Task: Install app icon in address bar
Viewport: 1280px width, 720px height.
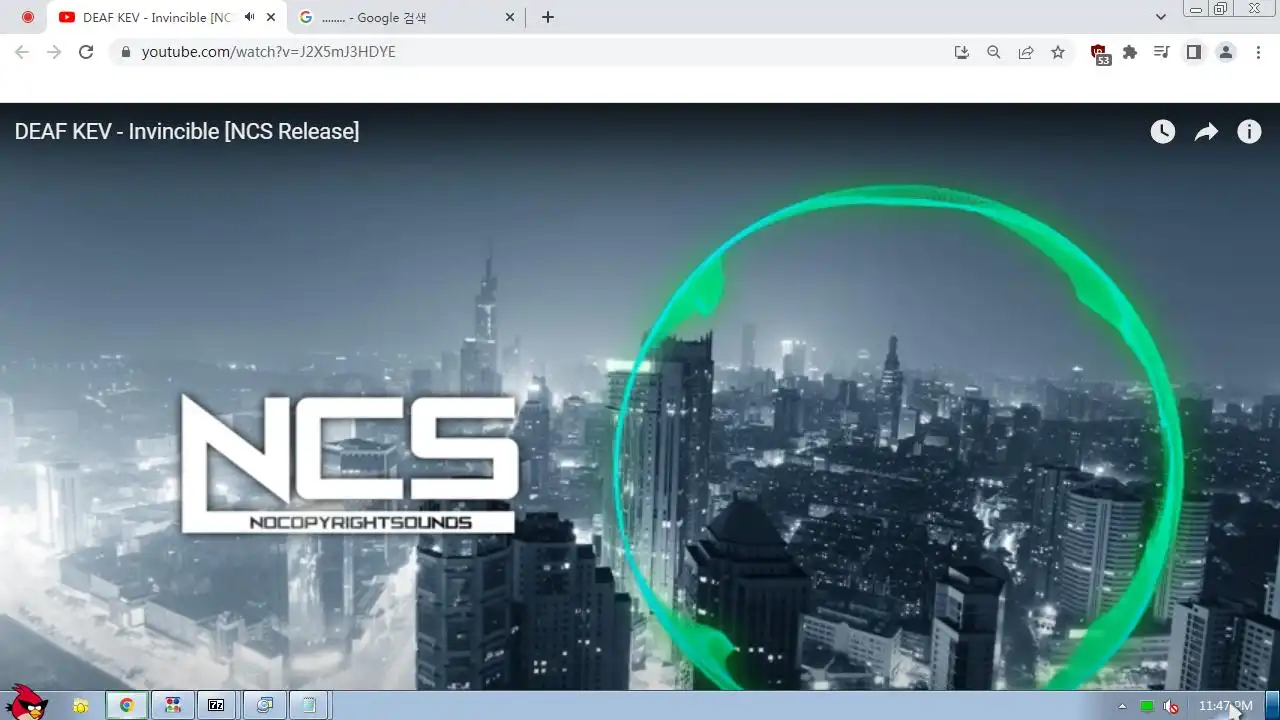Action: coord(962,52)
